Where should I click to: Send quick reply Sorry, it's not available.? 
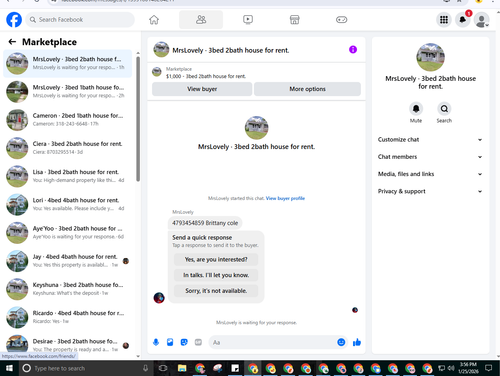(216, 291)
